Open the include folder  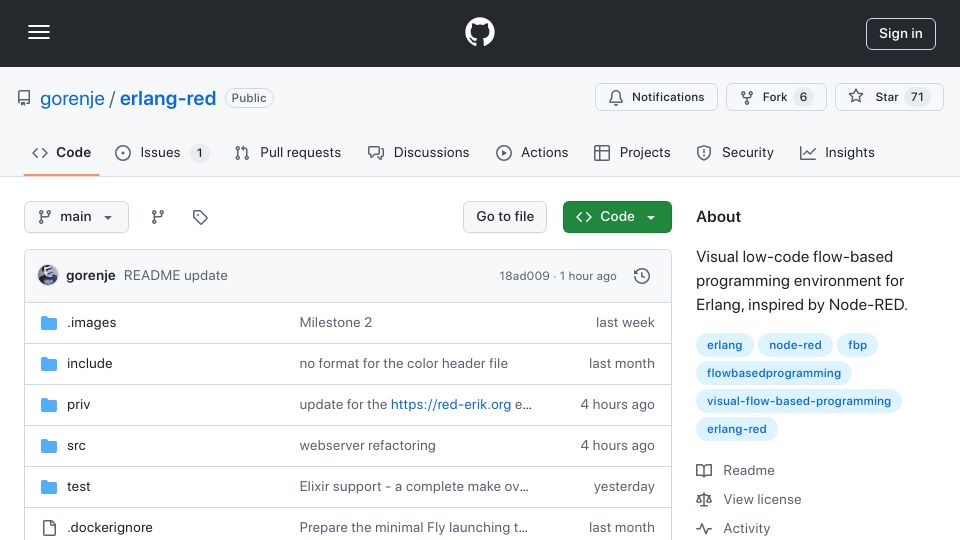89,364
